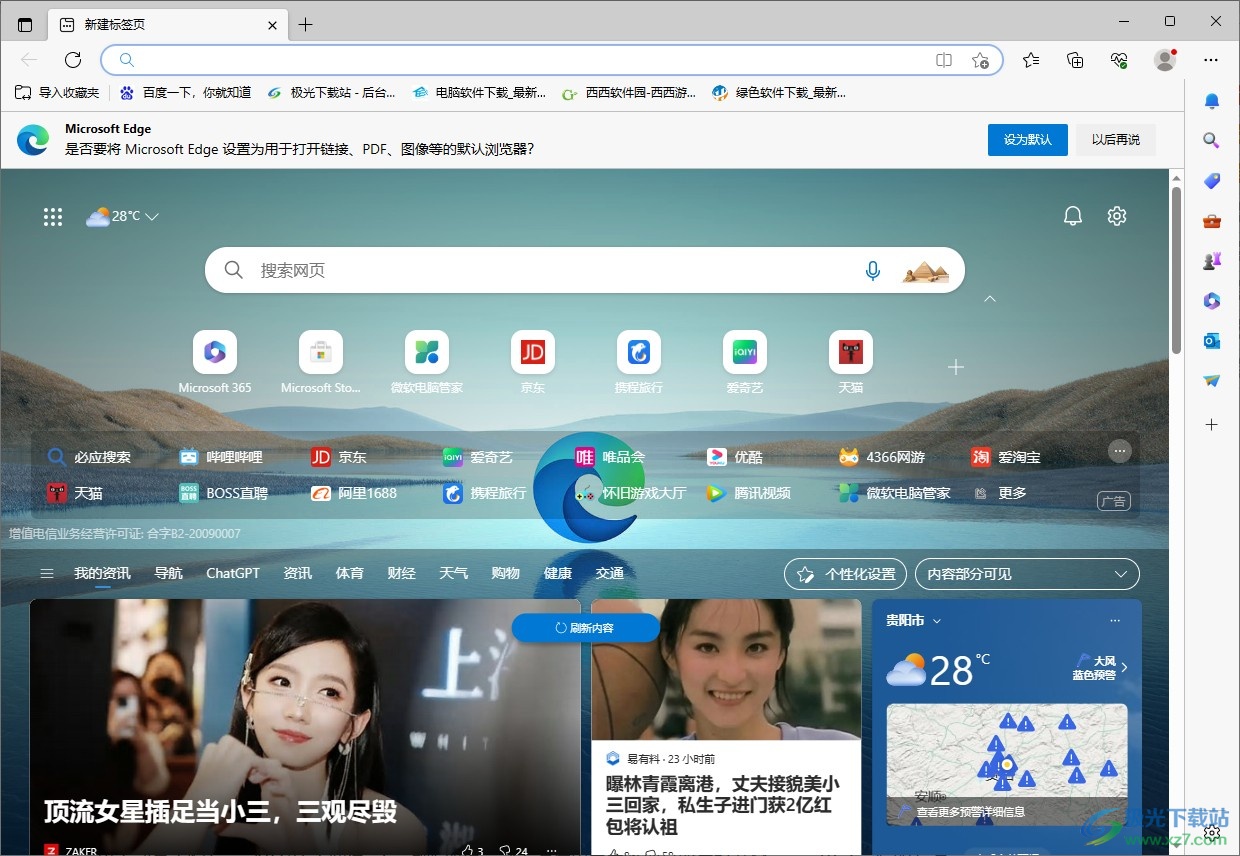
Task: Open the apps grid launcher icon
Action: click(53, 216)
